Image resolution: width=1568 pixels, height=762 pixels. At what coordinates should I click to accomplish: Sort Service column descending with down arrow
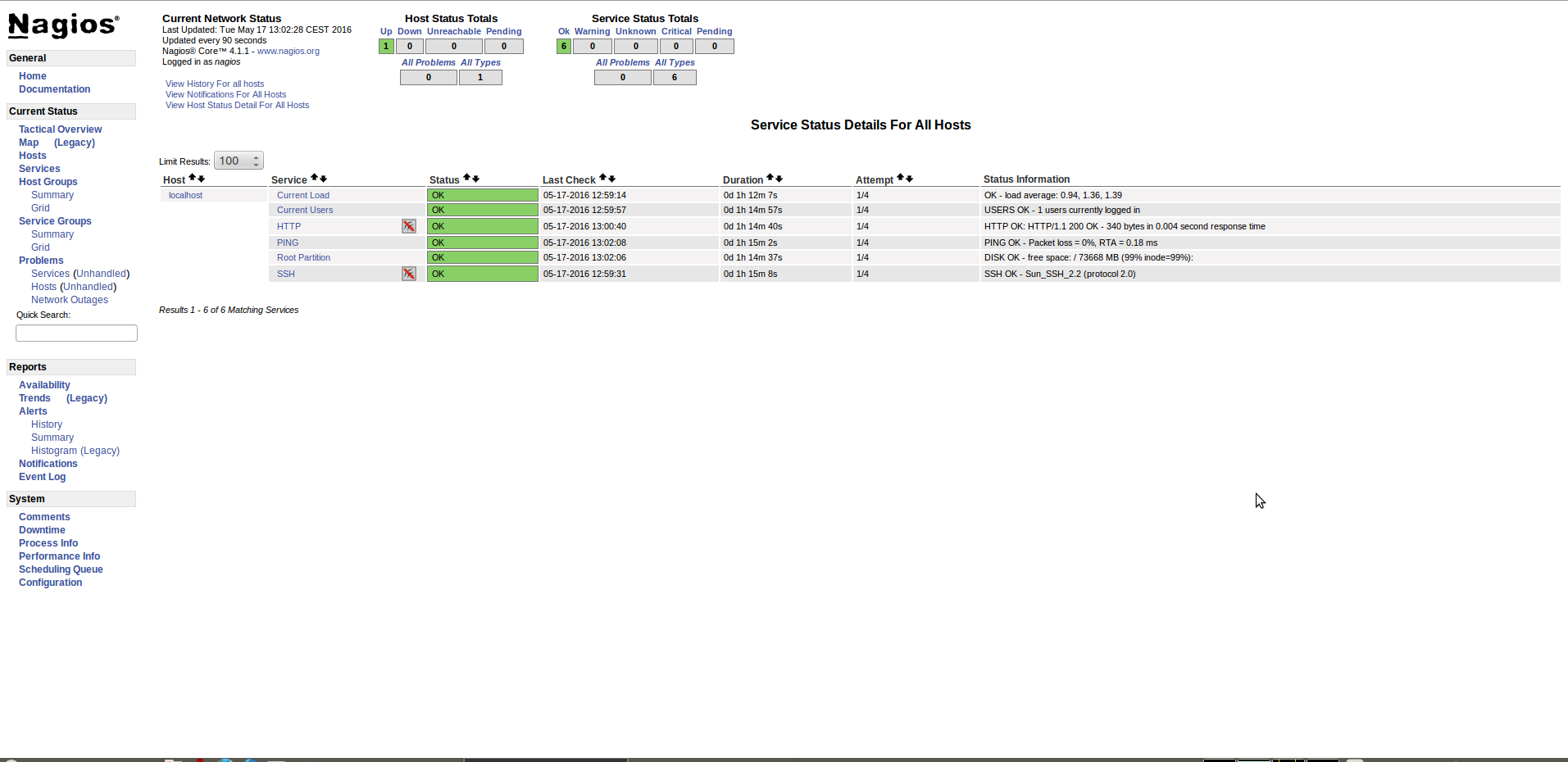pos(324,179)
